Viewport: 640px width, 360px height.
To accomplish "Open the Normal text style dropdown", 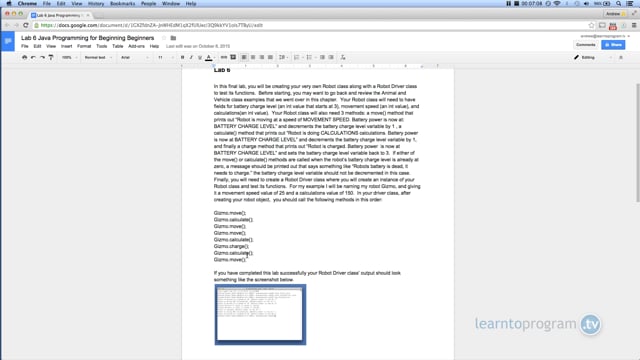I will (x=98, y=58).
